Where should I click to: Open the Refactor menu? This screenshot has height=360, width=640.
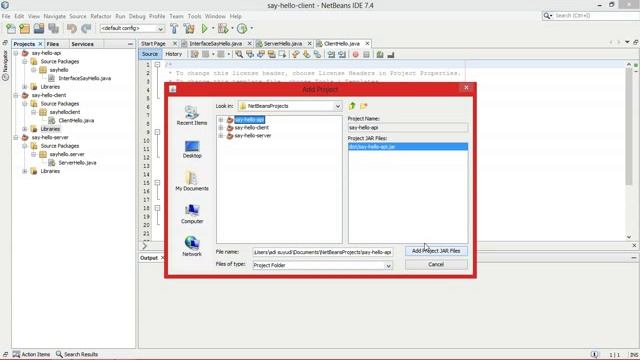click(x=100, y=16)
